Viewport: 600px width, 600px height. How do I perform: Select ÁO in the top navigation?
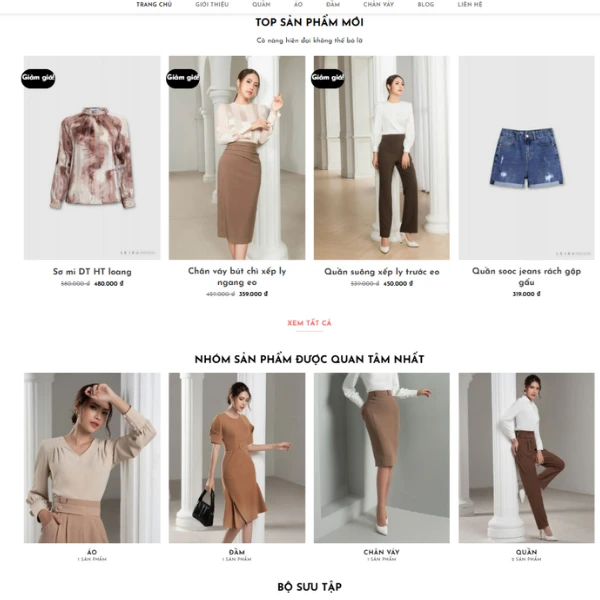pyautogui.click(x=298, y=5)
